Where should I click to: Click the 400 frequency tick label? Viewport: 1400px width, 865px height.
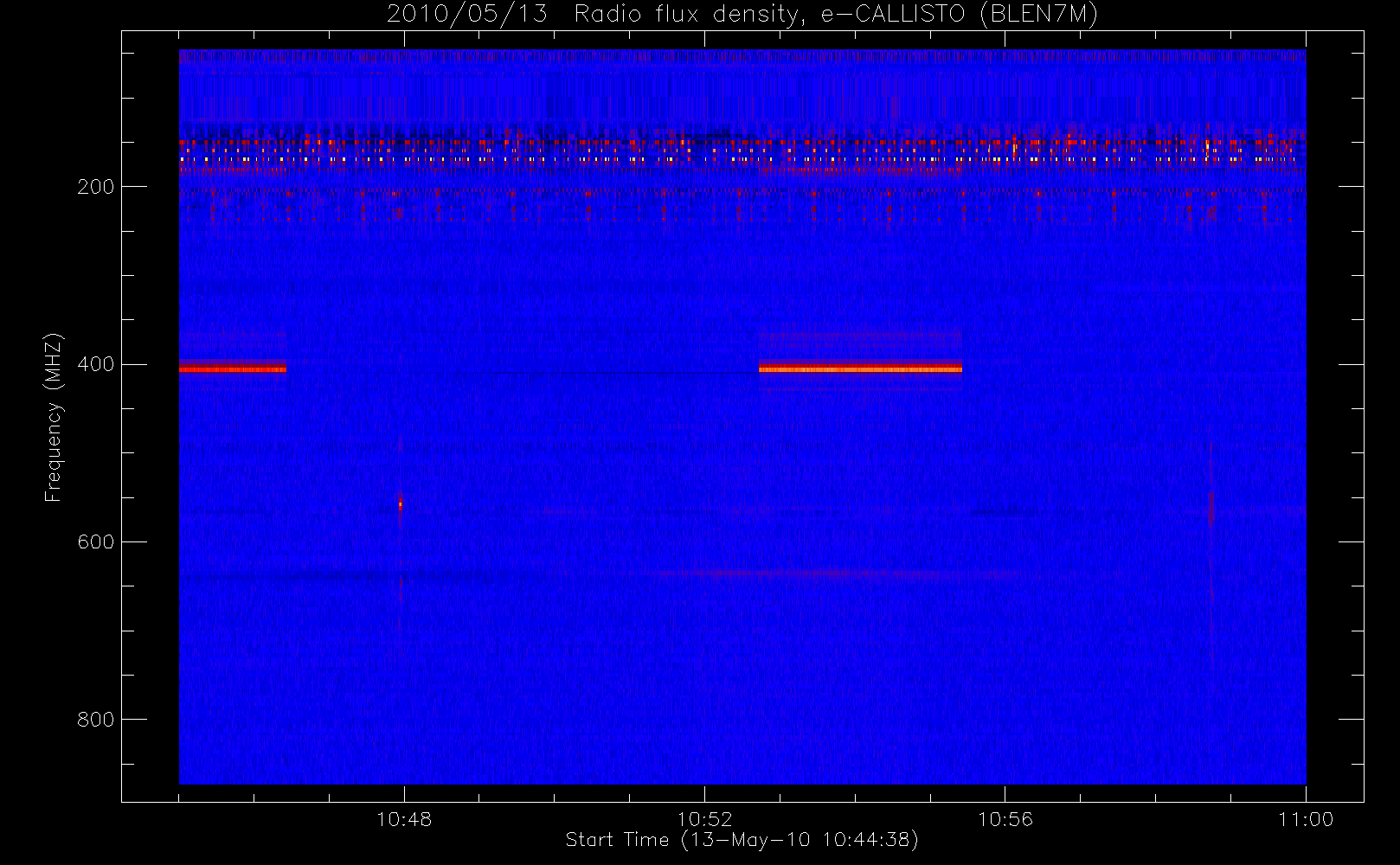95,364
